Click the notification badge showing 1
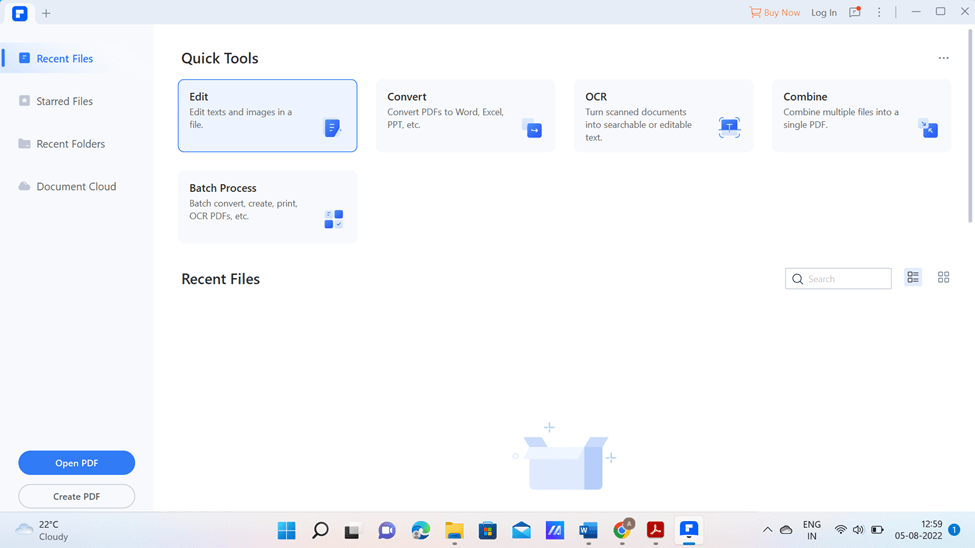 [x=954, y=530]
